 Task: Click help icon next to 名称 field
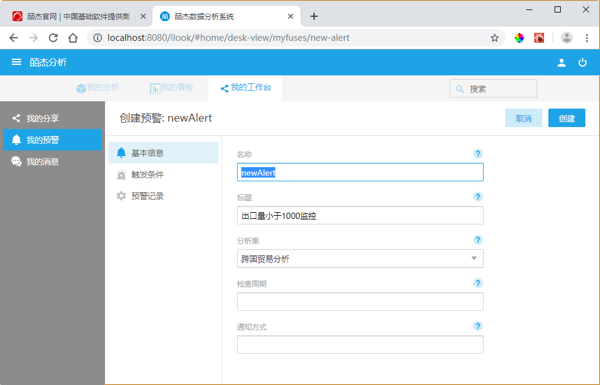click(478, 154)
